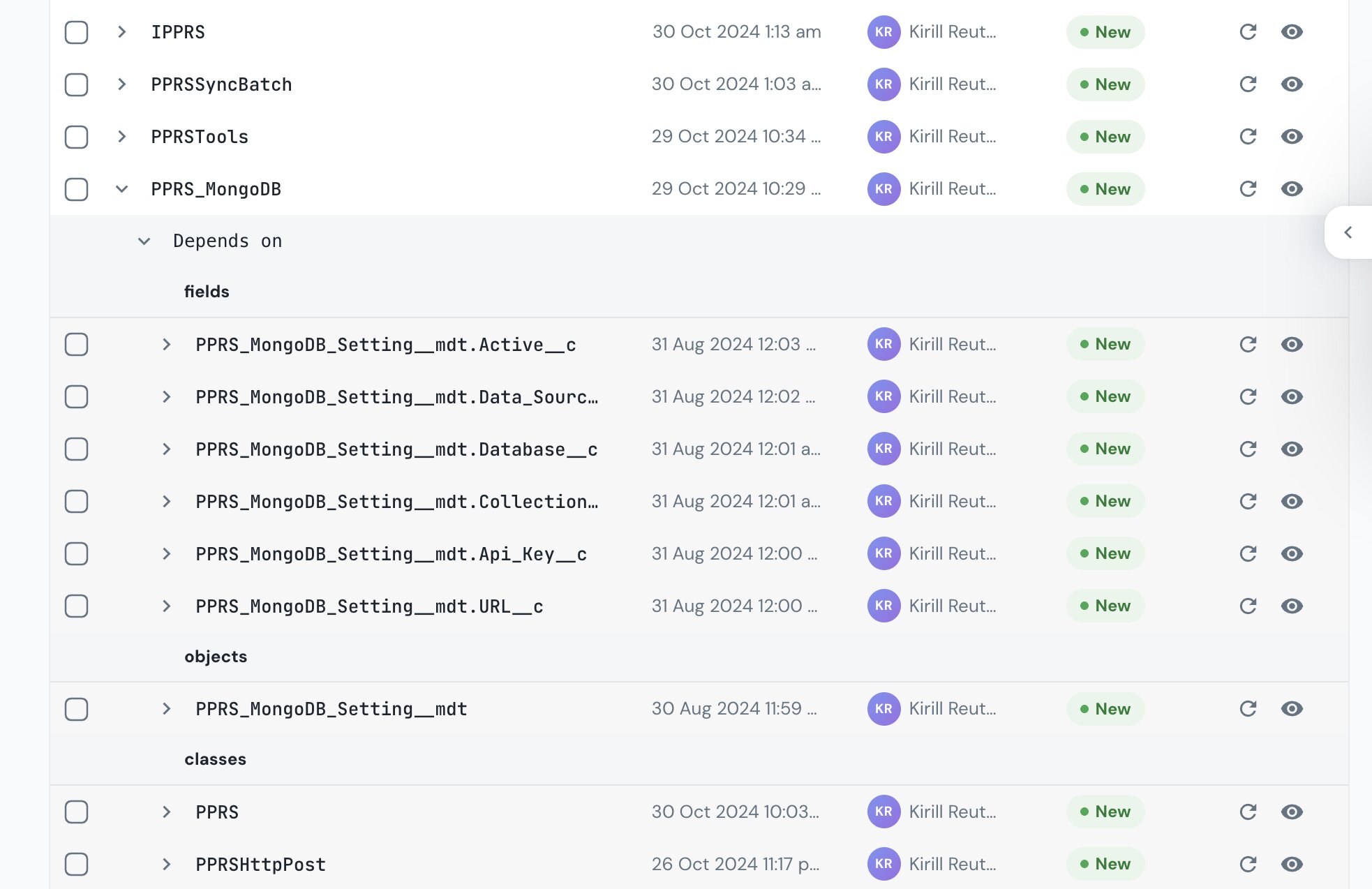Expand the PPRSTools row
Image resolution: width=1372 pixels, height=889 pixels.
tap(121, 137)
